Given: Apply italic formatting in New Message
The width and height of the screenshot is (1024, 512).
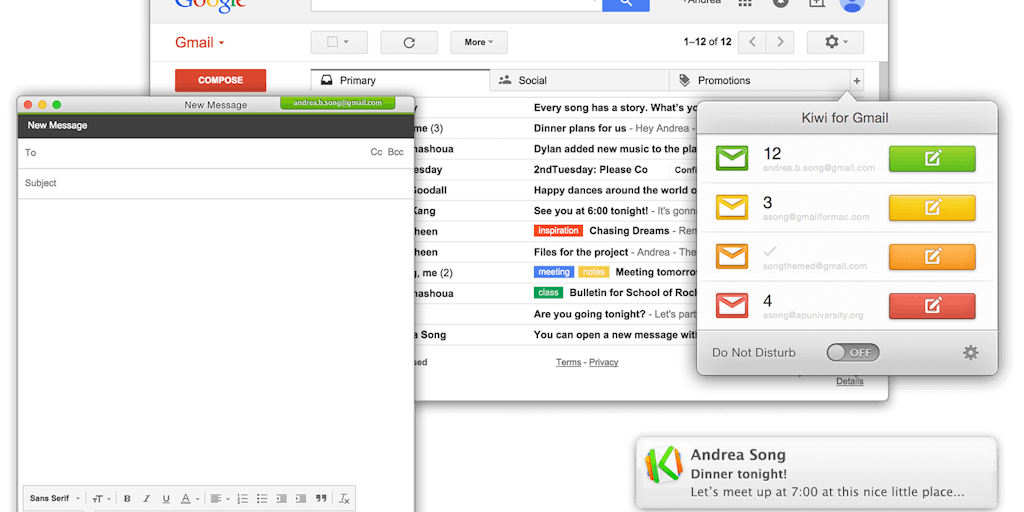Looking at the screenshot, I should [x=147, y=499].
